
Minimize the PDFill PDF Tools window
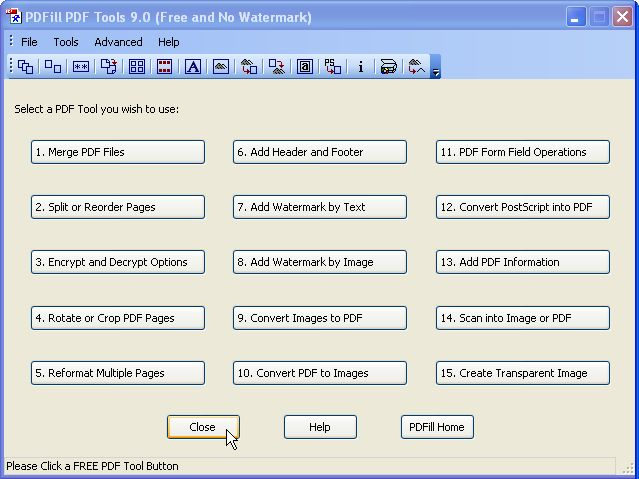tap(575, 17)
